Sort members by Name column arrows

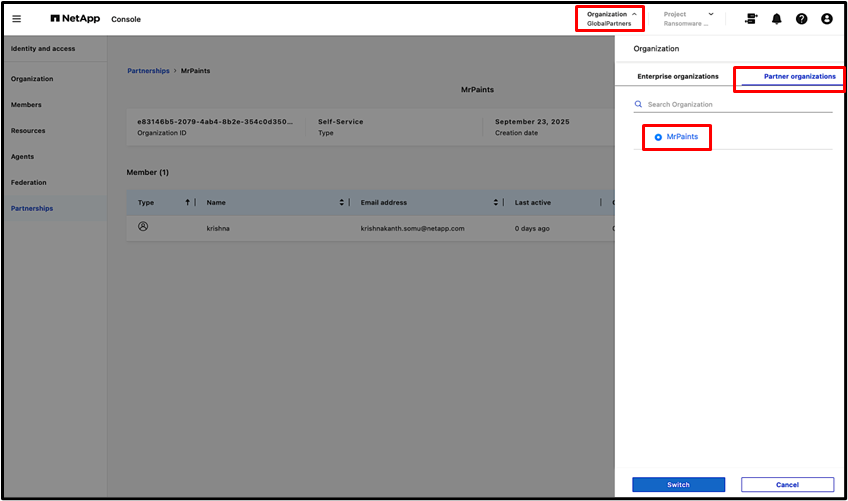tap(341, 202)
